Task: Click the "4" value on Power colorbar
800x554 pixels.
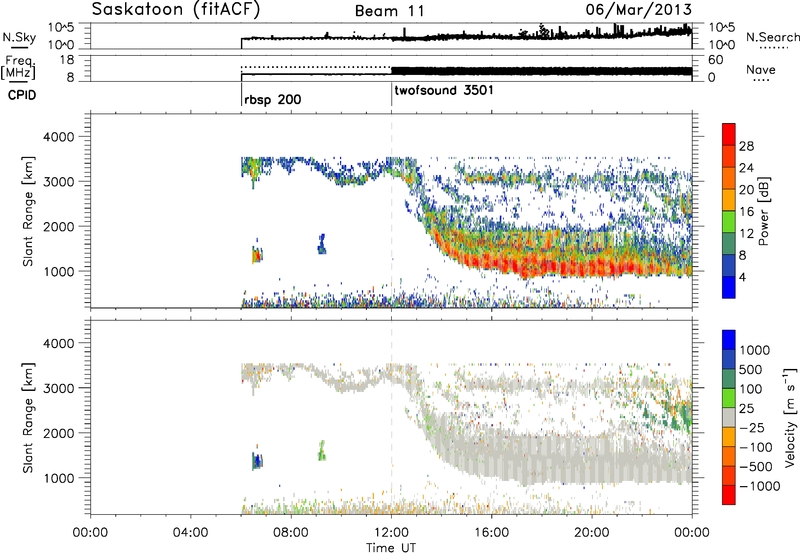Action: pyautogui.click(x=742, y=277)
